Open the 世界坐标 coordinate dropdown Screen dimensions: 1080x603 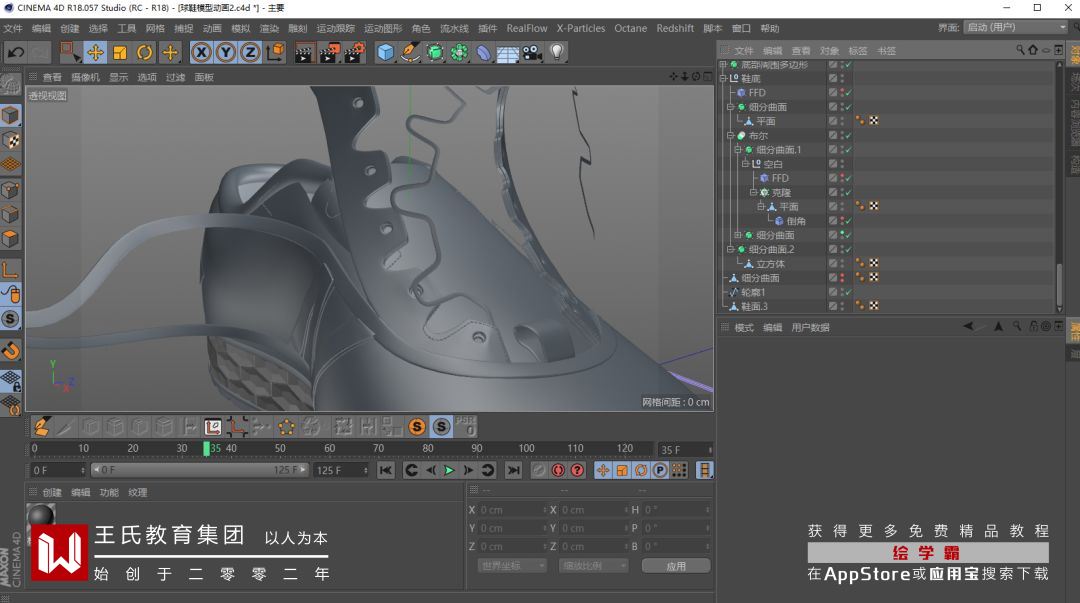coord(511,566)
